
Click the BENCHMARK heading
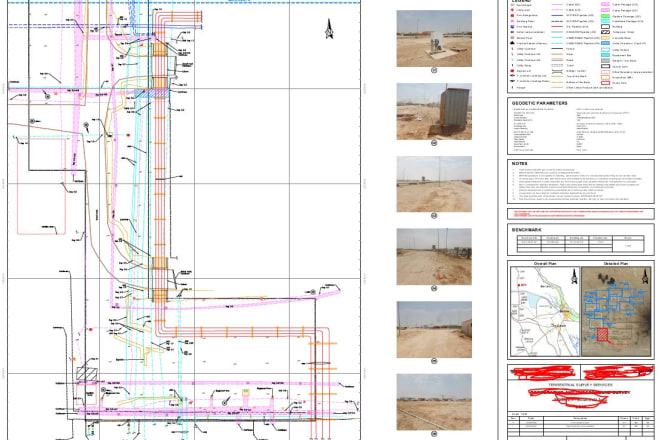[x=526, y=230]
